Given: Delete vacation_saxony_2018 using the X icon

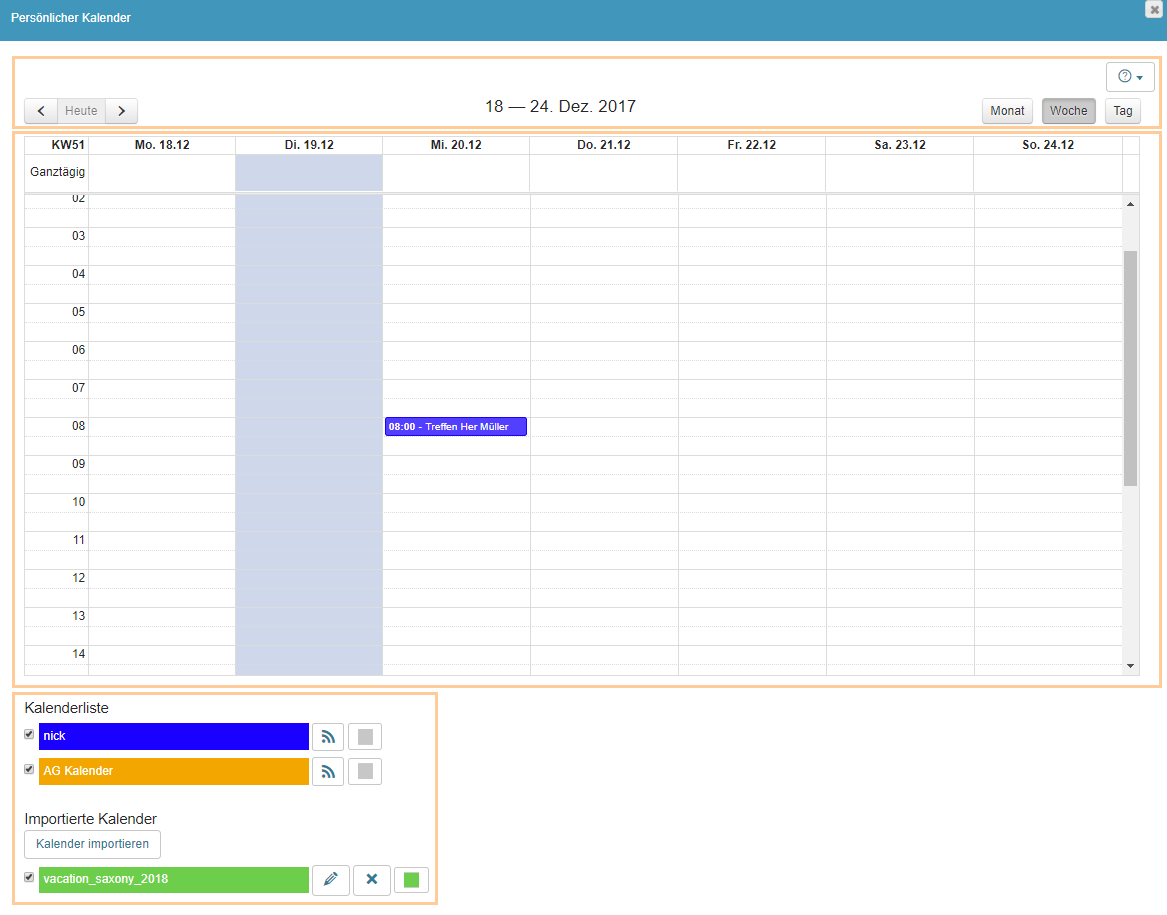Looking at the screenshot, I should point(371,880).
